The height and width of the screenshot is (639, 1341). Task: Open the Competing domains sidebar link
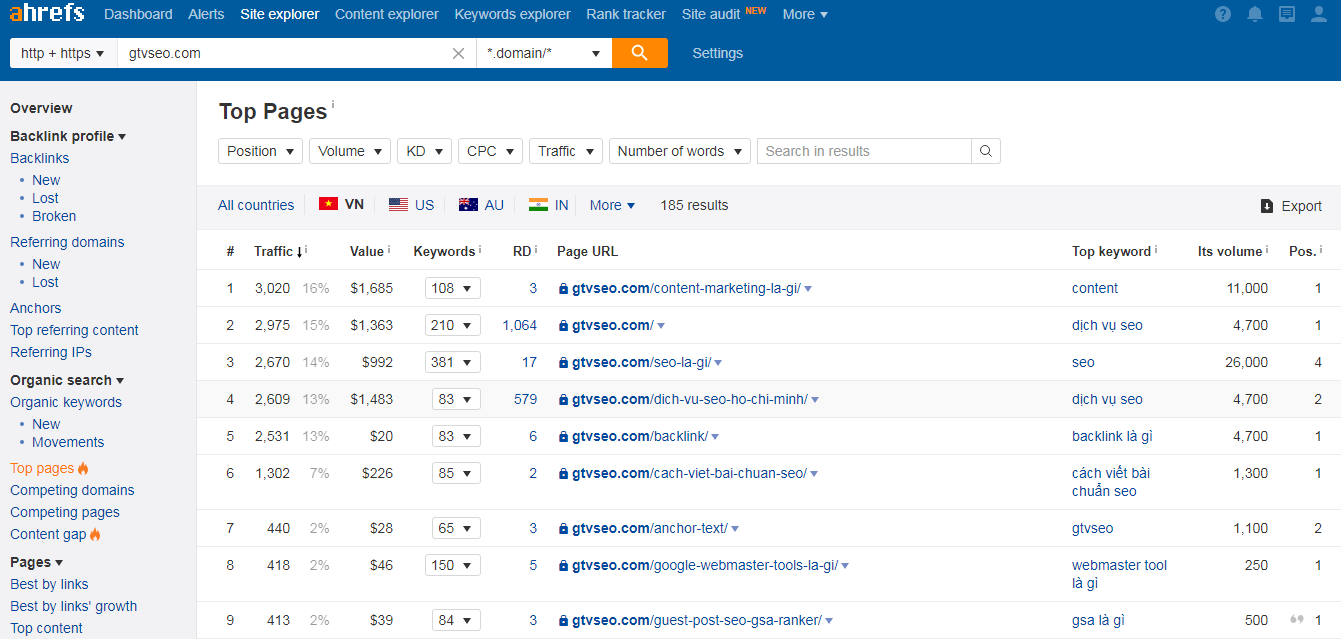[72, 490]
